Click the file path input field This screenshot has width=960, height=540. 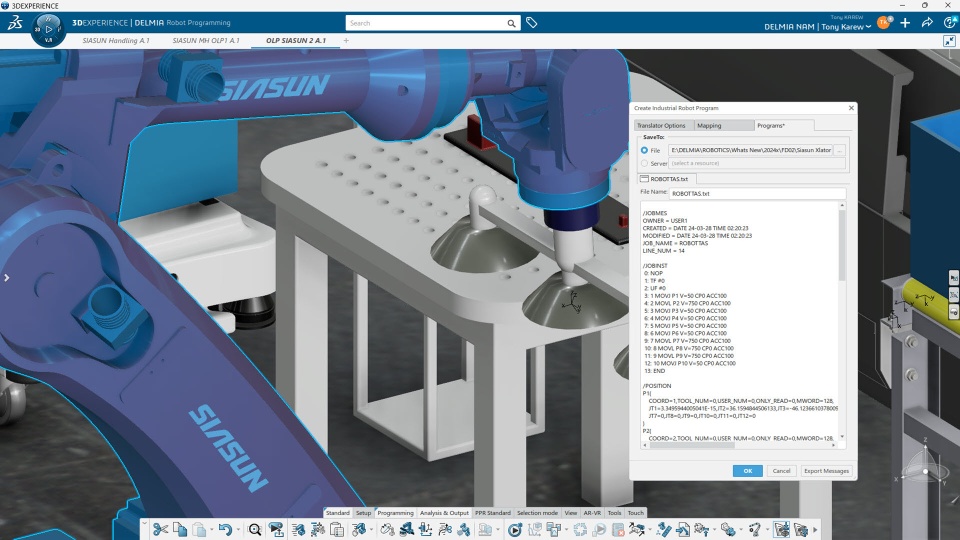click(x=751, y=150)
